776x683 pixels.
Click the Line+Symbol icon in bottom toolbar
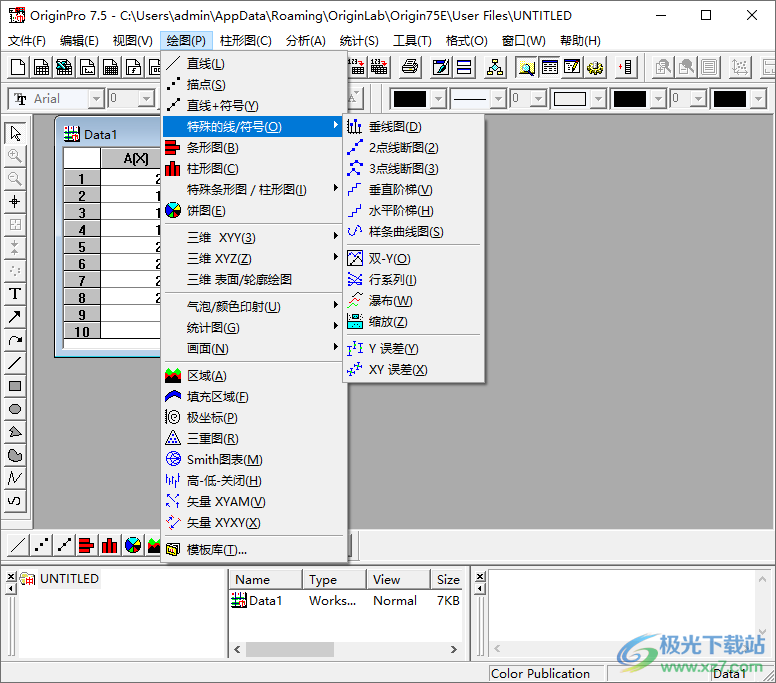64,545
